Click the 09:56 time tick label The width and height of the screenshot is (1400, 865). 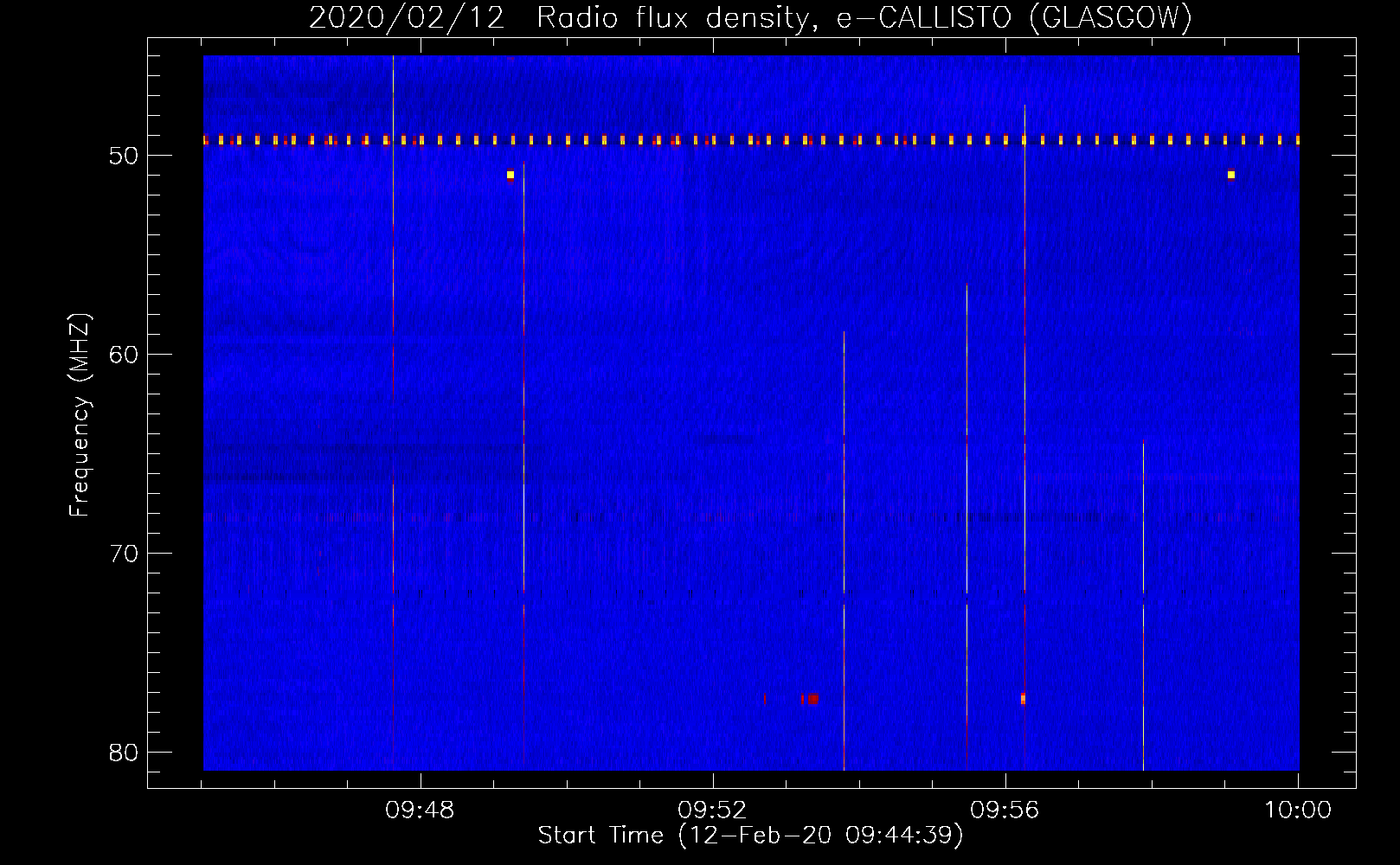tap(1005, 811)
